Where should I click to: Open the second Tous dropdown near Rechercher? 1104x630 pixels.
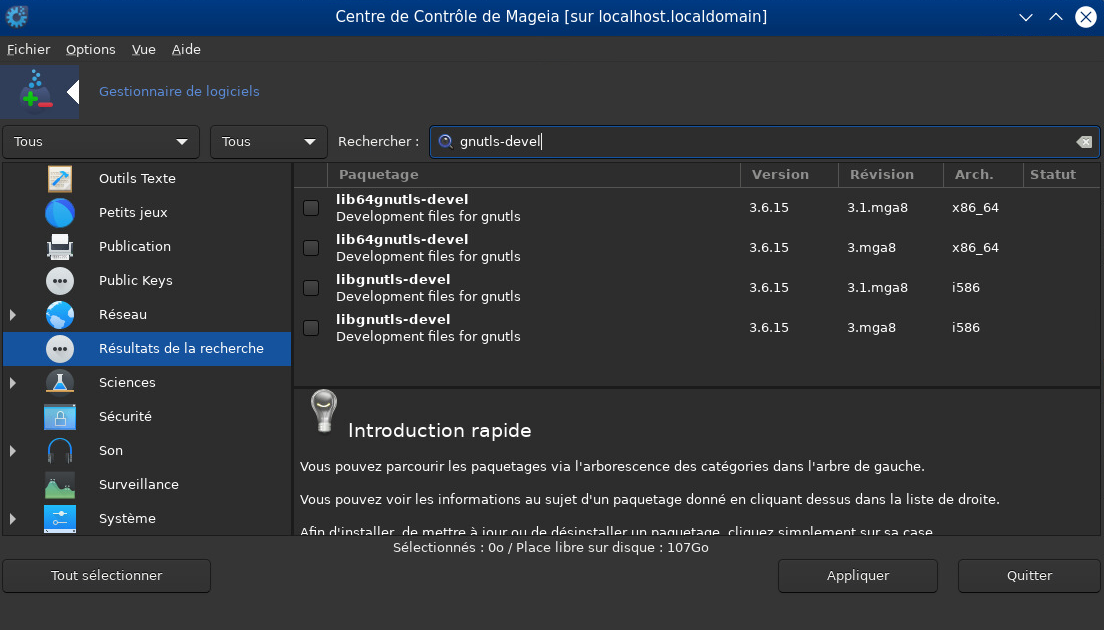[x=268, y=141]
